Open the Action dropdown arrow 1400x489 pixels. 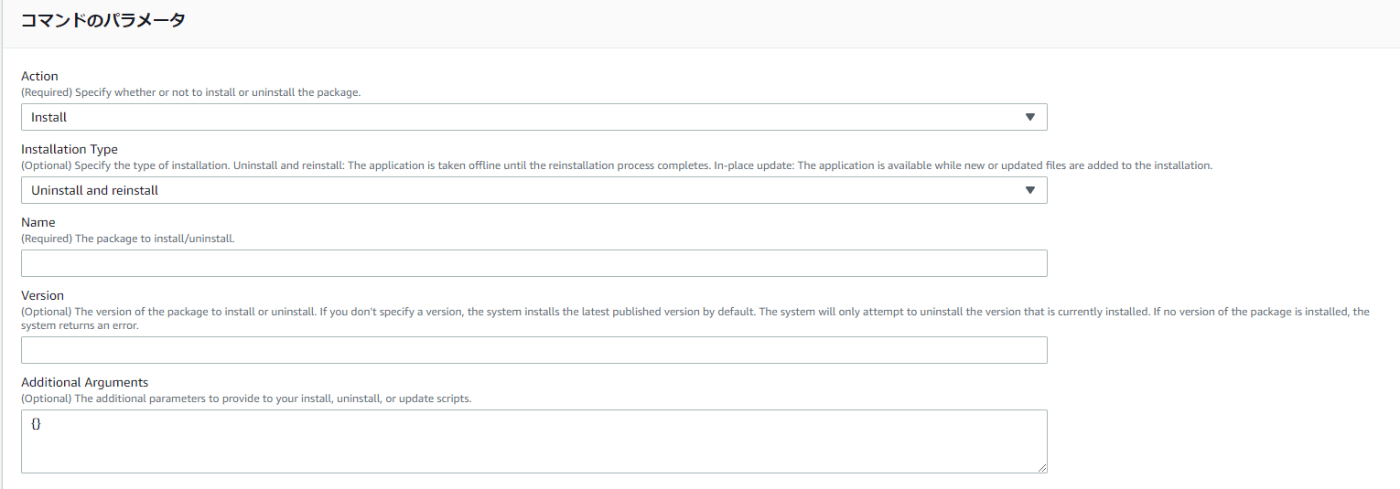coord(1030,117)
